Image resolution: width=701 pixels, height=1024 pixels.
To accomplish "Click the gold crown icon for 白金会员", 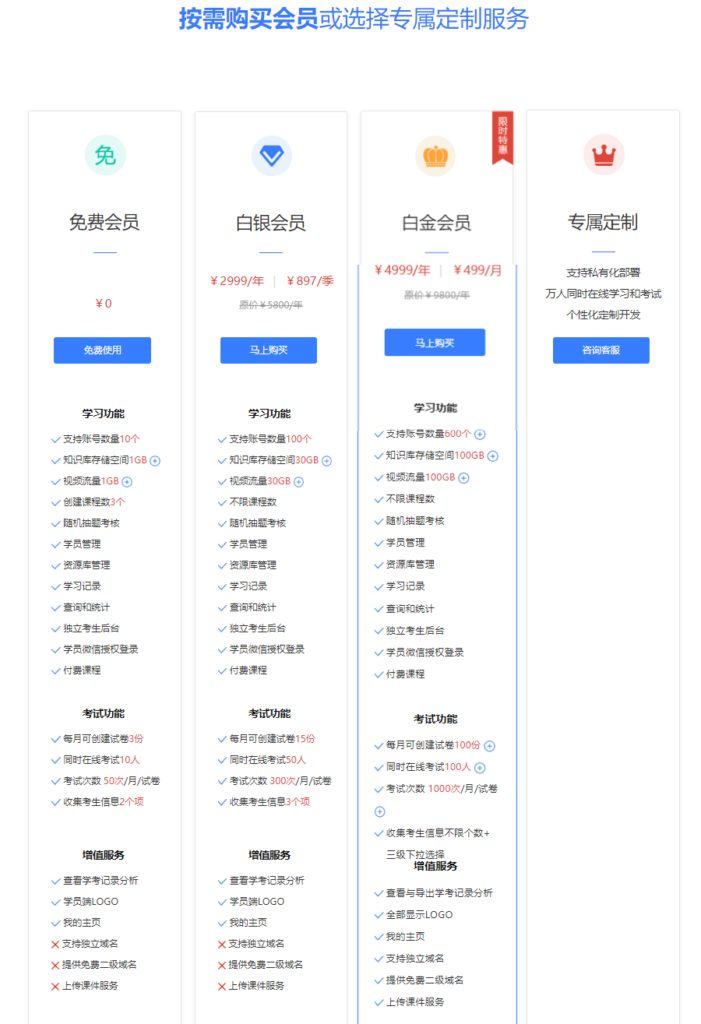I will pyautogui.click(x=435, y=155).
